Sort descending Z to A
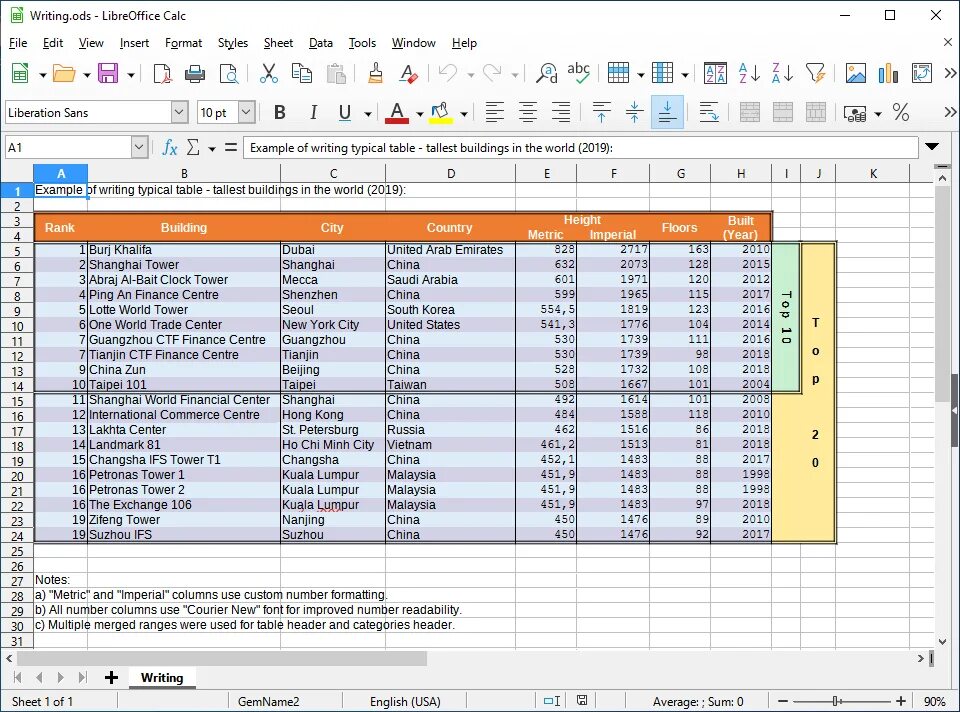The height and width of the screenshot is (712, 960). point(782,74)
